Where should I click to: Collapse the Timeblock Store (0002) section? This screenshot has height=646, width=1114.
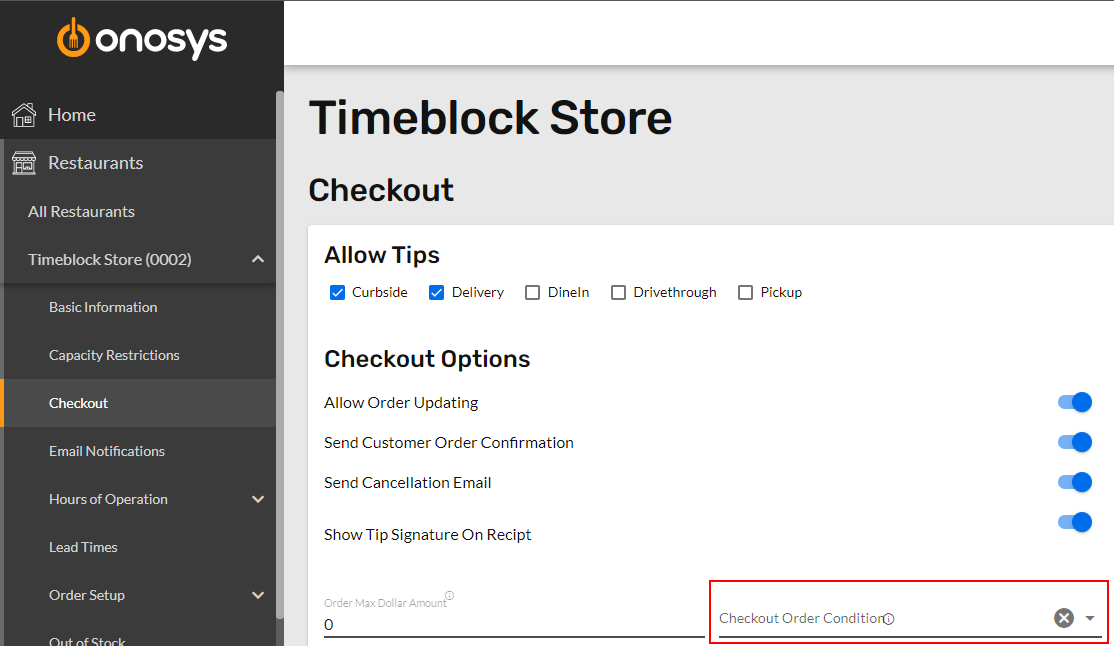[x=258, y=259]
